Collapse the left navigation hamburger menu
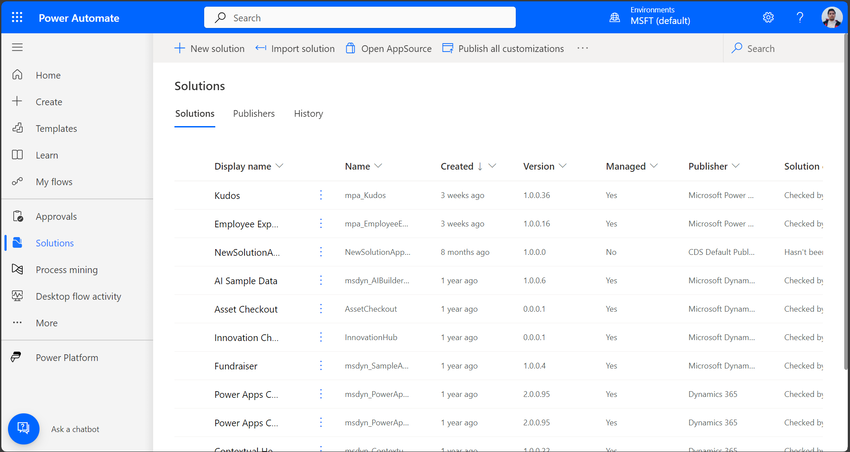The height and width of the screenshot is (452, 850). 17,47
